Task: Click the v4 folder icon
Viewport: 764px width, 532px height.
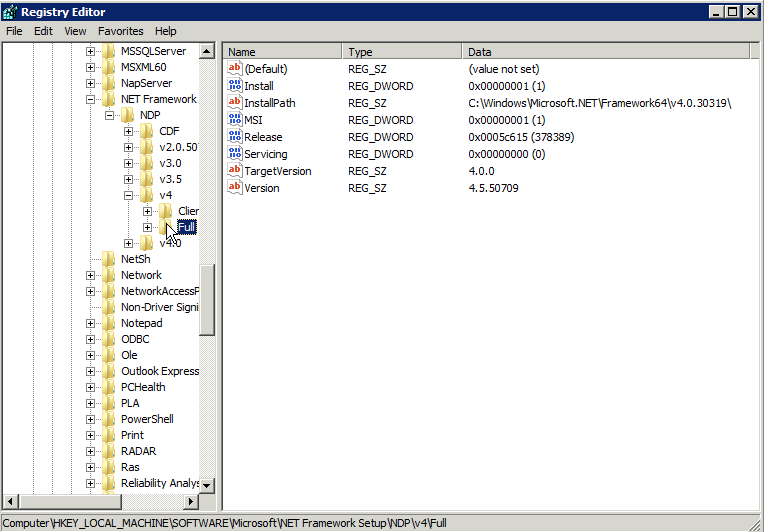Action: tap(147, 195)
